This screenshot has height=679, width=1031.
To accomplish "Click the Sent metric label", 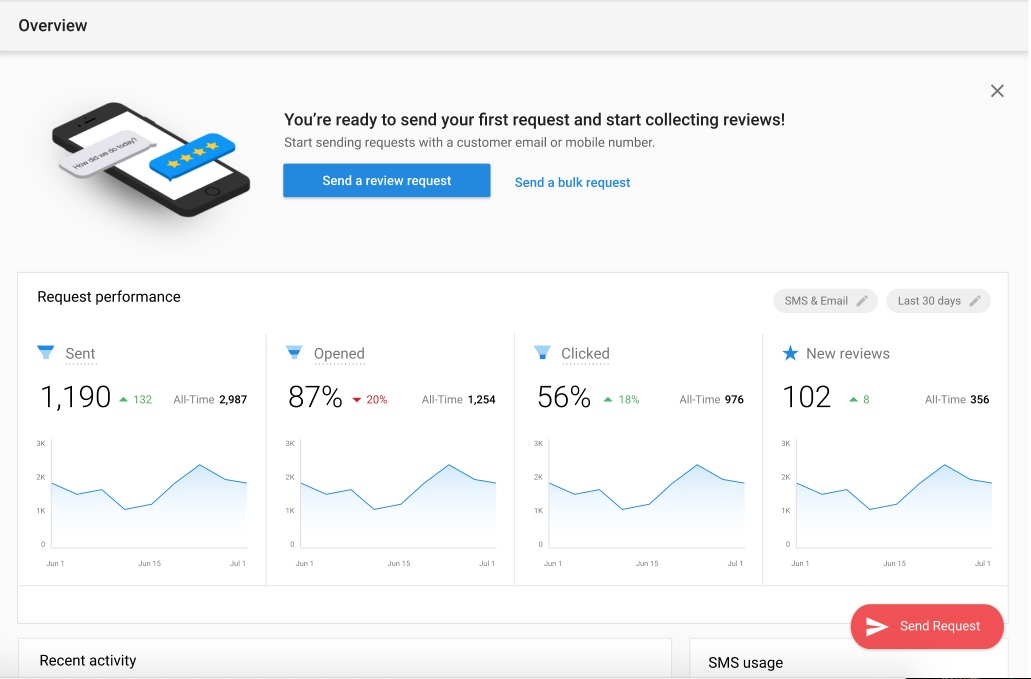I will (80, 353).
